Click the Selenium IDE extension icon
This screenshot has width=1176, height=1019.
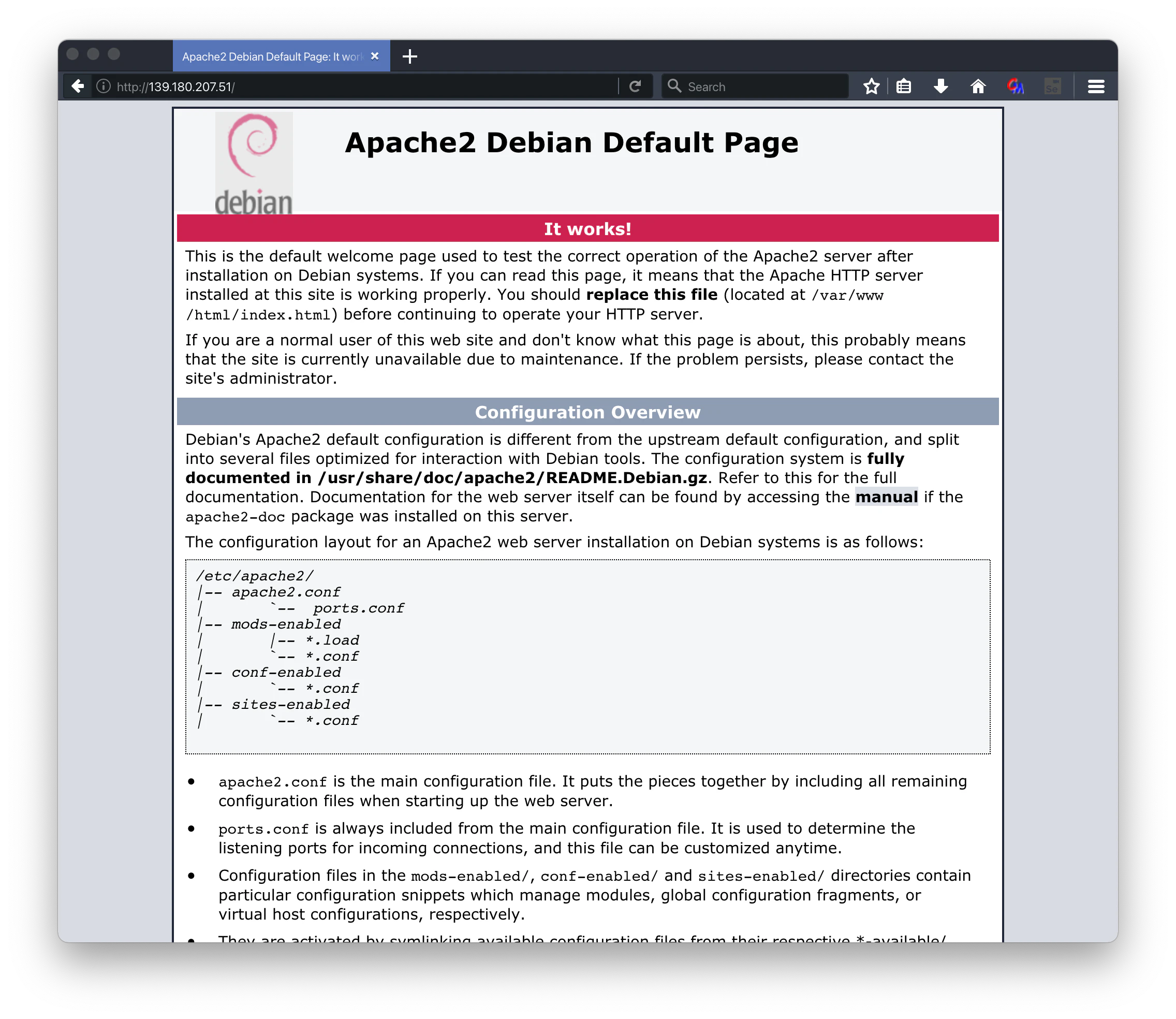1053,86
